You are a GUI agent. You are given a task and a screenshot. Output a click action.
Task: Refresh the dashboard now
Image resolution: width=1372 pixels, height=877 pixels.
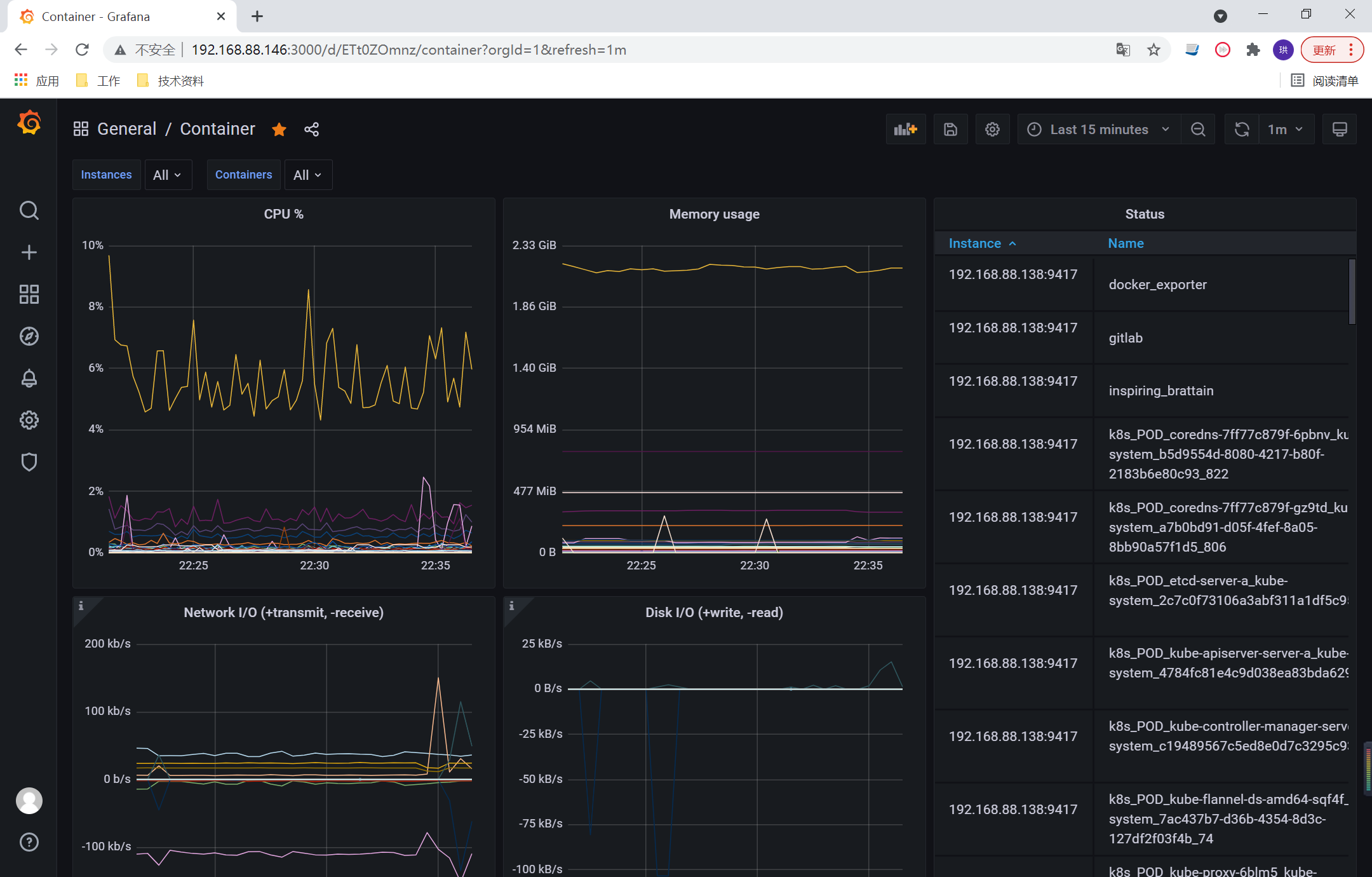point(1242,130)
